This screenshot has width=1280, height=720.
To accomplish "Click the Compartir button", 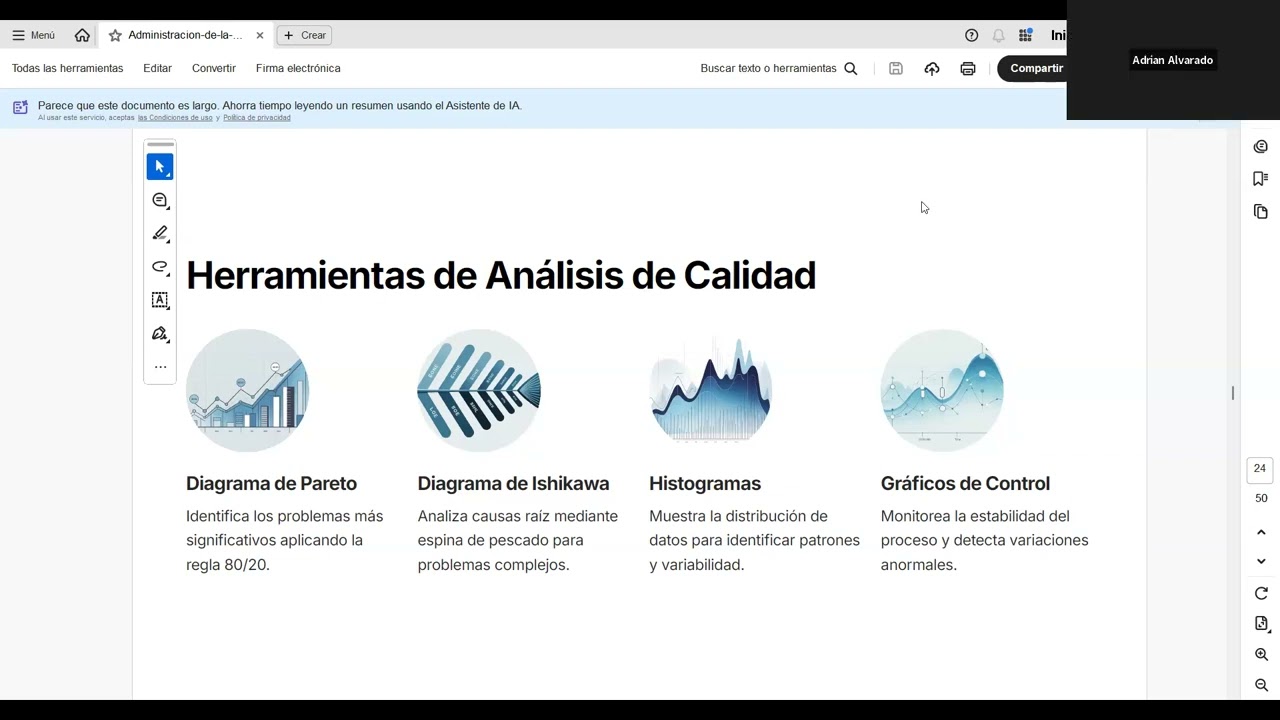I will click(x=1034, y=68).
